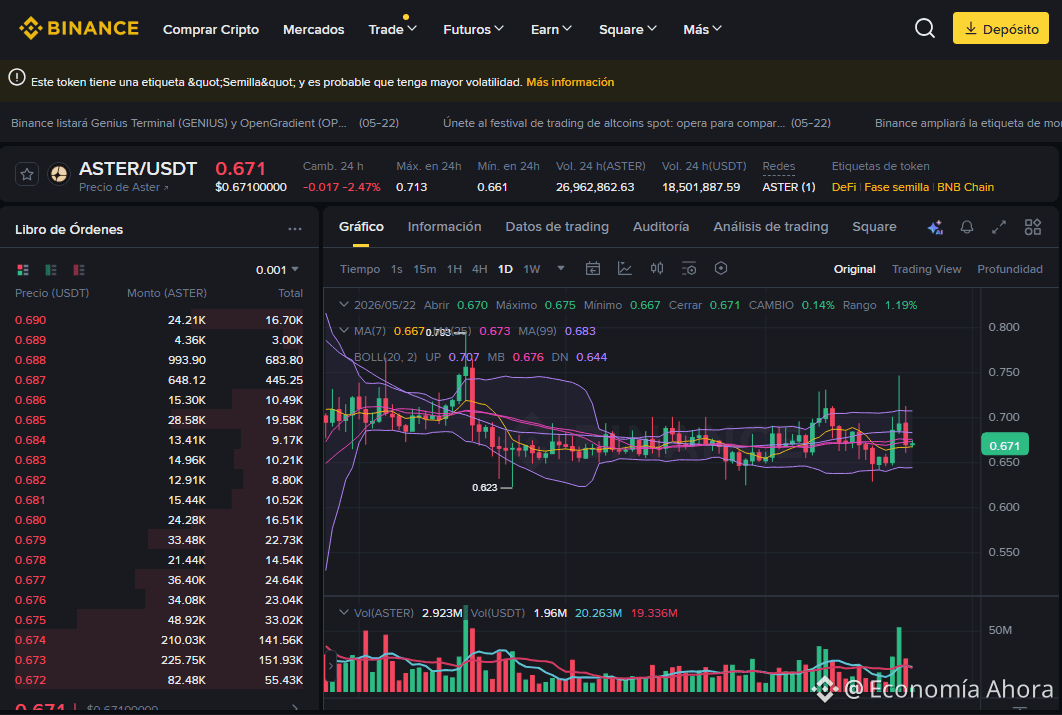Open Precio de Aster link
The width and height of the screenshot is (1062, 715).
[123, 188]
